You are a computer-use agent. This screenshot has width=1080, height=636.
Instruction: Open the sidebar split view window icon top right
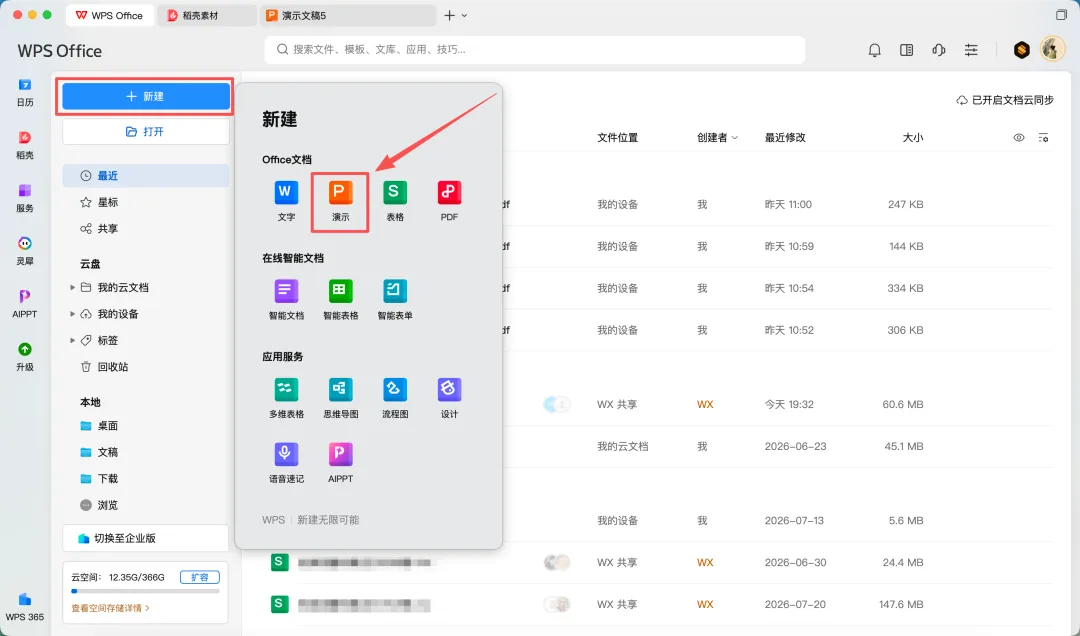click(1061, 15)
